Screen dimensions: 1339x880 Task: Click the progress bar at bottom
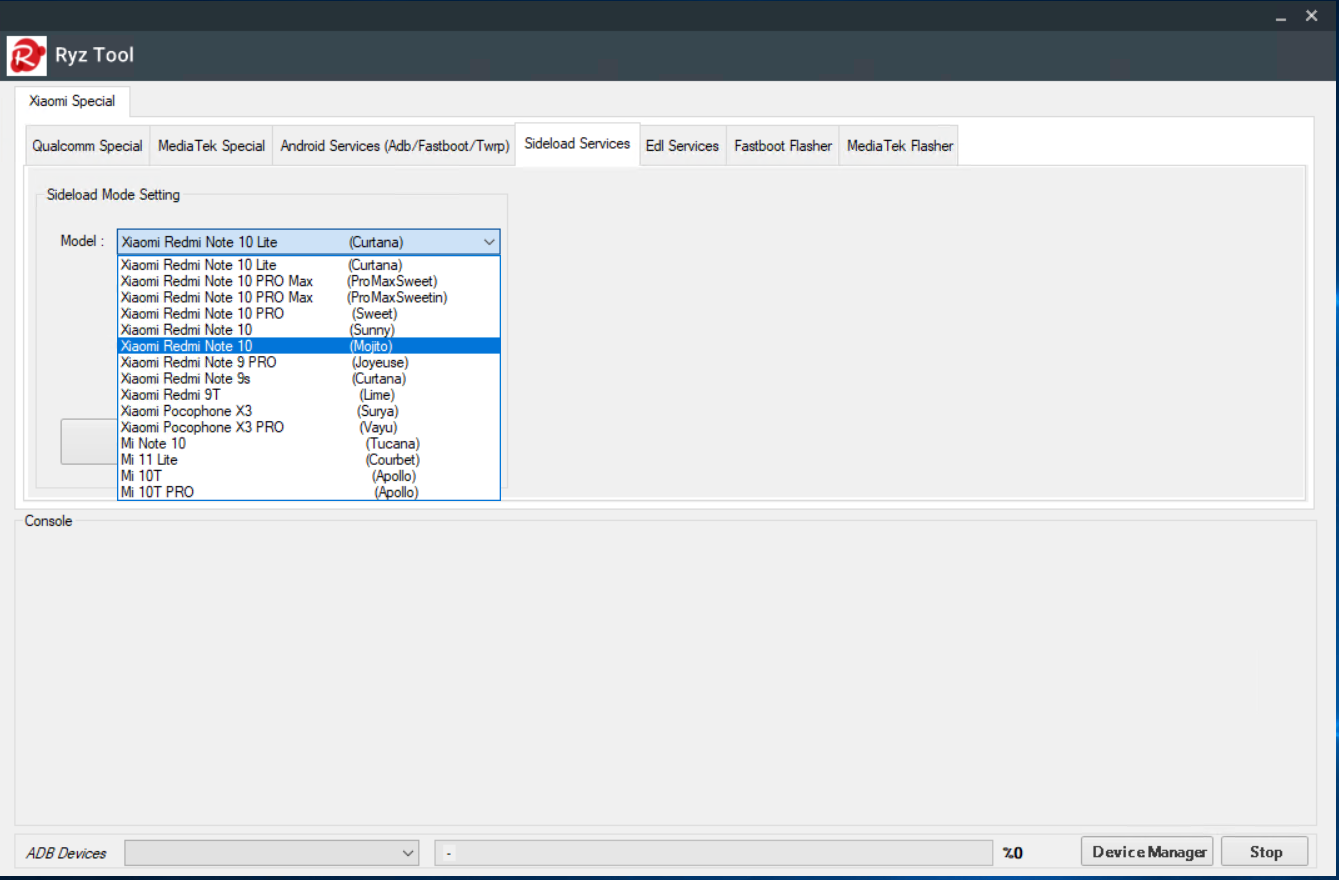pyautogui.click(x=714, y=853)
